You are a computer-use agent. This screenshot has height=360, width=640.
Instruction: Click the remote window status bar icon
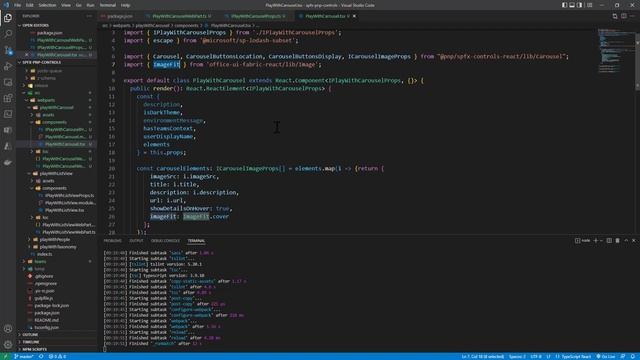coord(5,356)
